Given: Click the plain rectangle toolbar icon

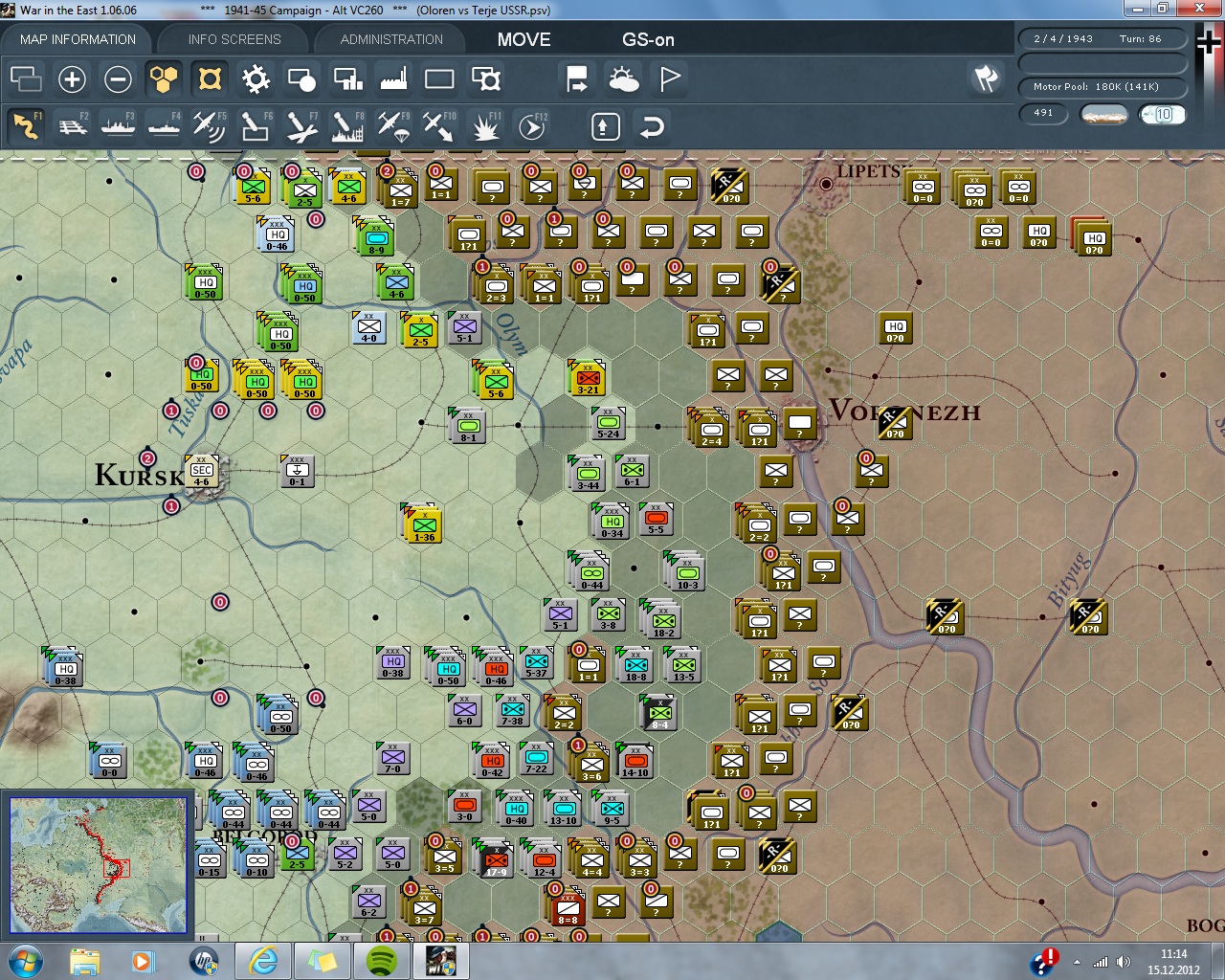Looking at the screenshot, I should 439,78.
